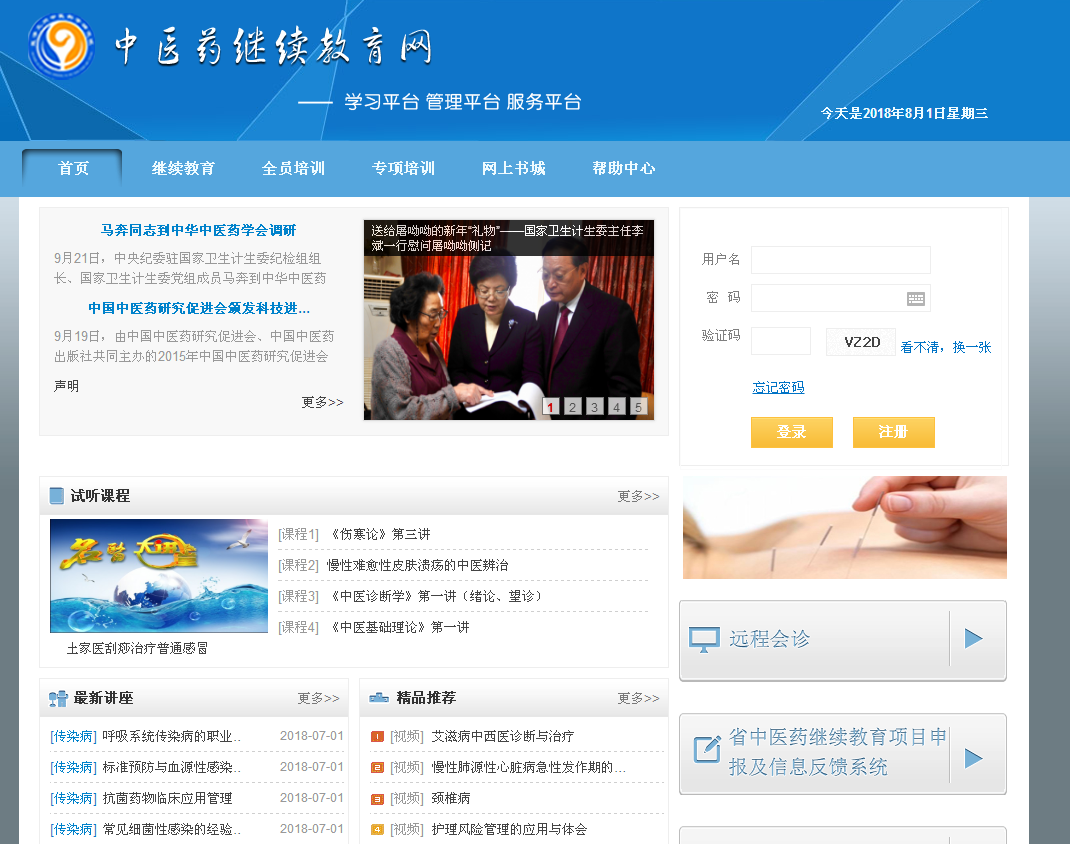Follow the 忘记密码 link
Viewport: 1070px width, 844px height.
point(778,388)
